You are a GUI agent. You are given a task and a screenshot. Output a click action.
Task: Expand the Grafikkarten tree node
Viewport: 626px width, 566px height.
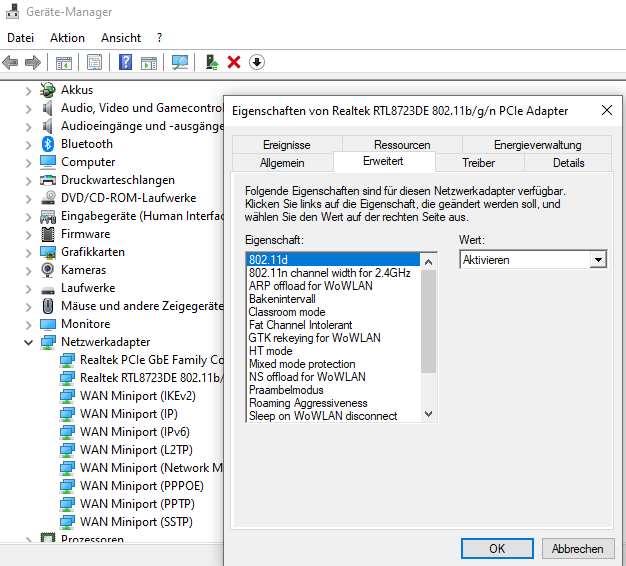click(x=28, y=253)
